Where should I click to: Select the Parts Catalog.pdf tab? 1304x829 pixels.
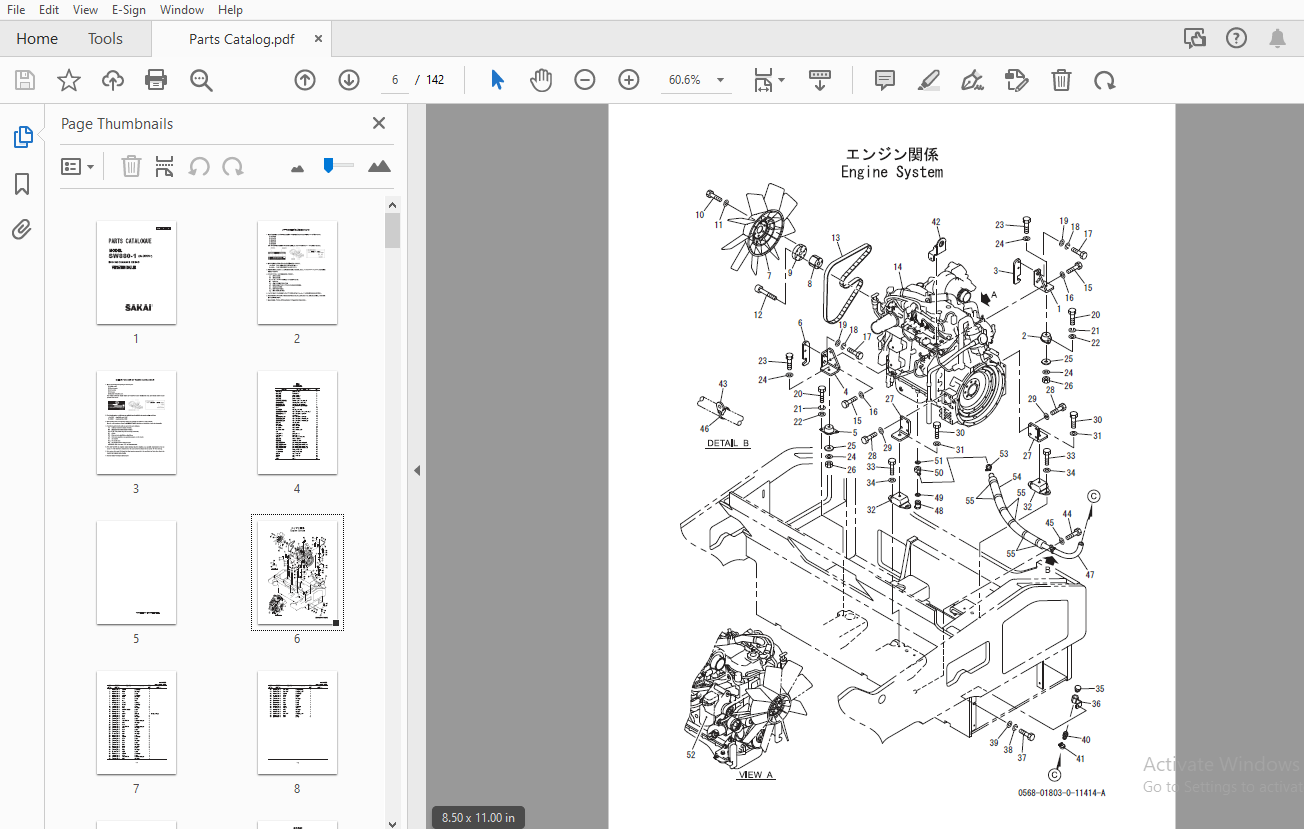pos(242,39)
